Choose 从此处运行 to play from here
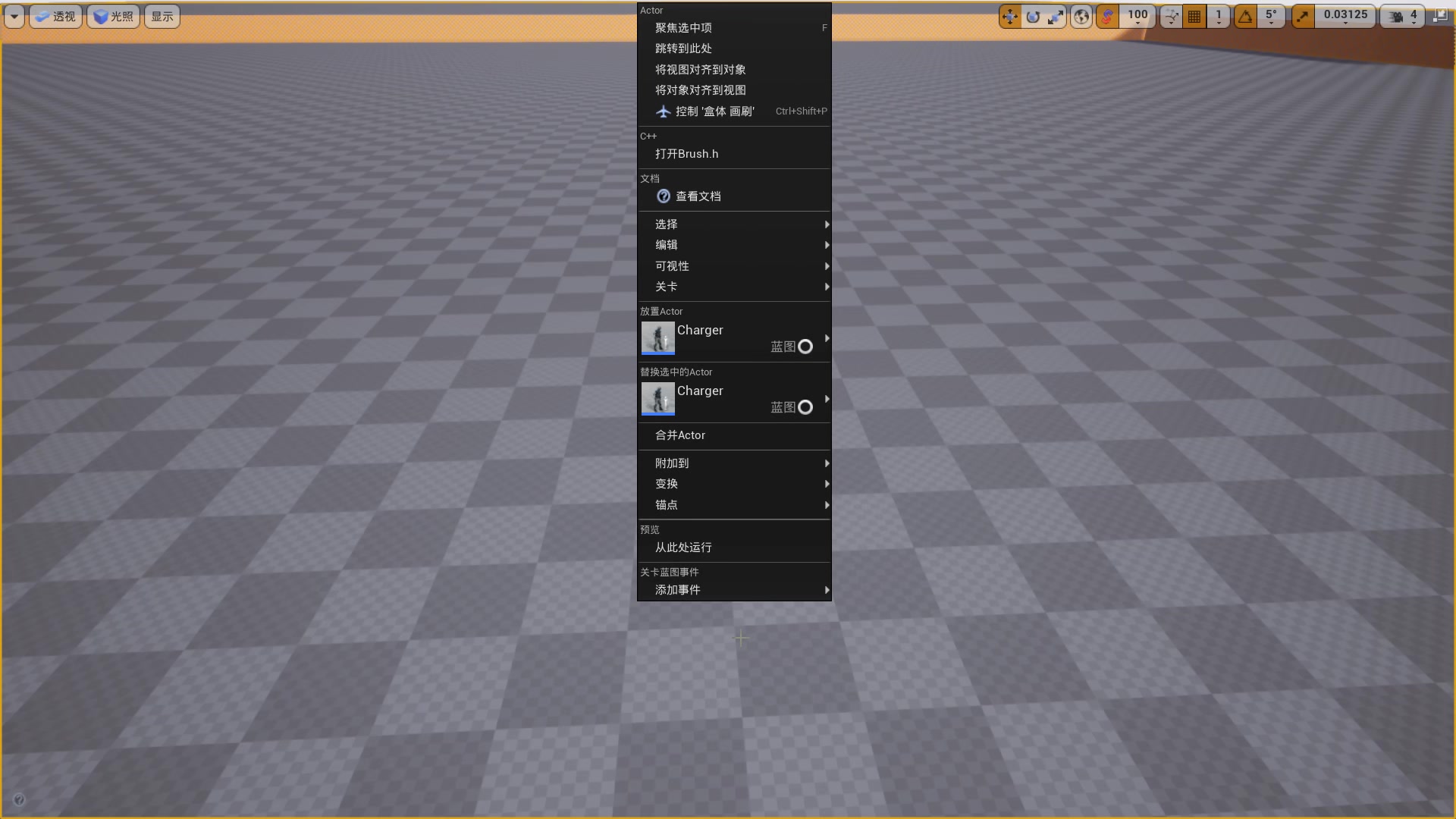Viewport: 1456px width, 819px height. [734, 548]
